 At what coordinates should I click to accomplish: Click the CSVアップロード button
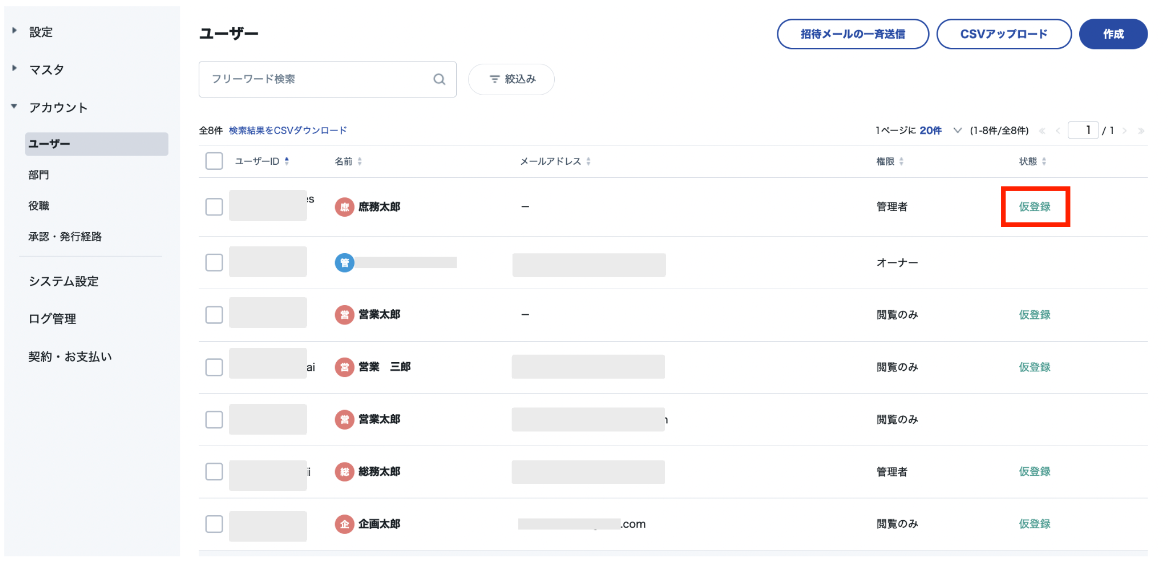coord(1003,34)
